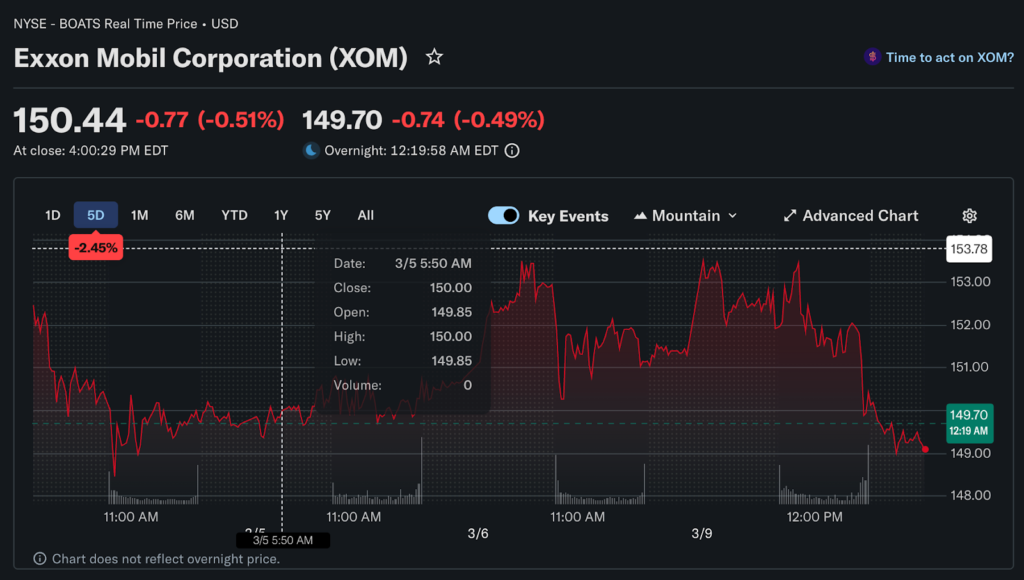Open the Advanced Chart view
The width and height of the screenshot is (1024, 580).
(860, 216)
